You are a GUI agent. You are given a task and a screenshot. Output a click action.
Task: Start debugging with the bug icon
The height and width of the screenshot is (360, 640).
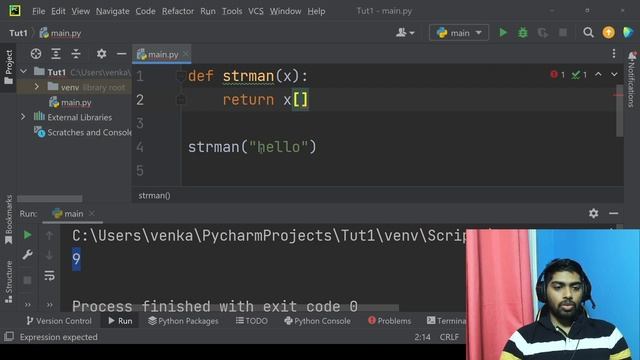tap(523, 32)
